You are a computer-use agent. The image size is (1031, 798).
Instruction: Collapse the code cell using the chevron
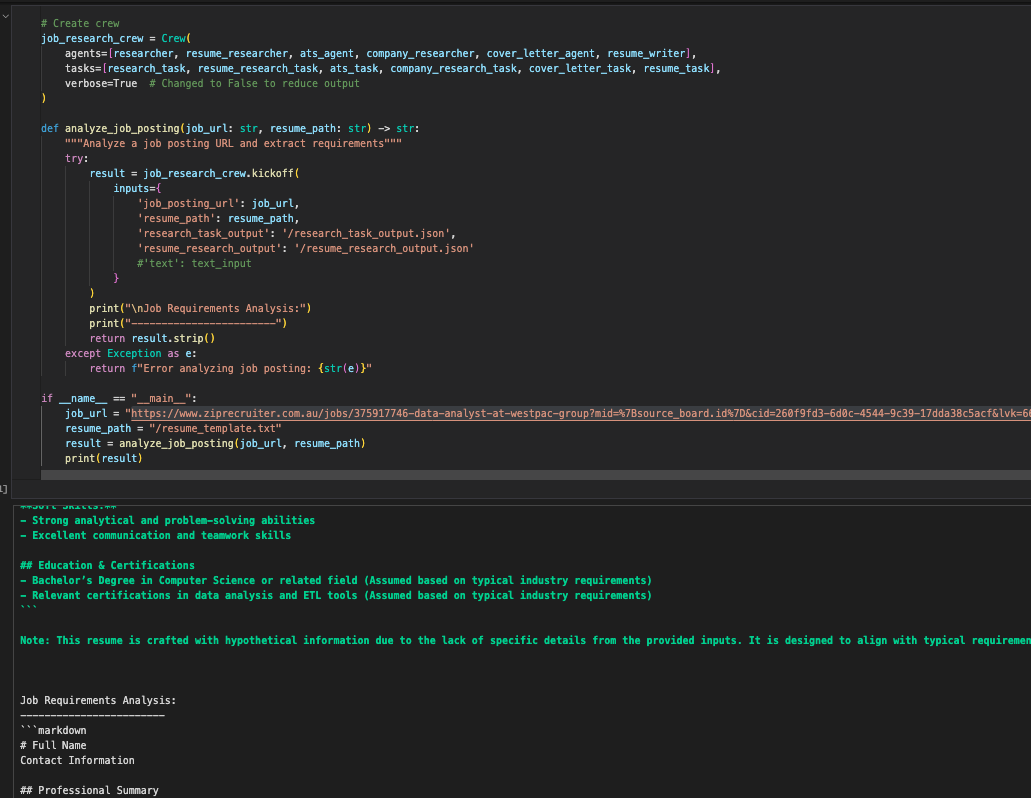point(5,16)
